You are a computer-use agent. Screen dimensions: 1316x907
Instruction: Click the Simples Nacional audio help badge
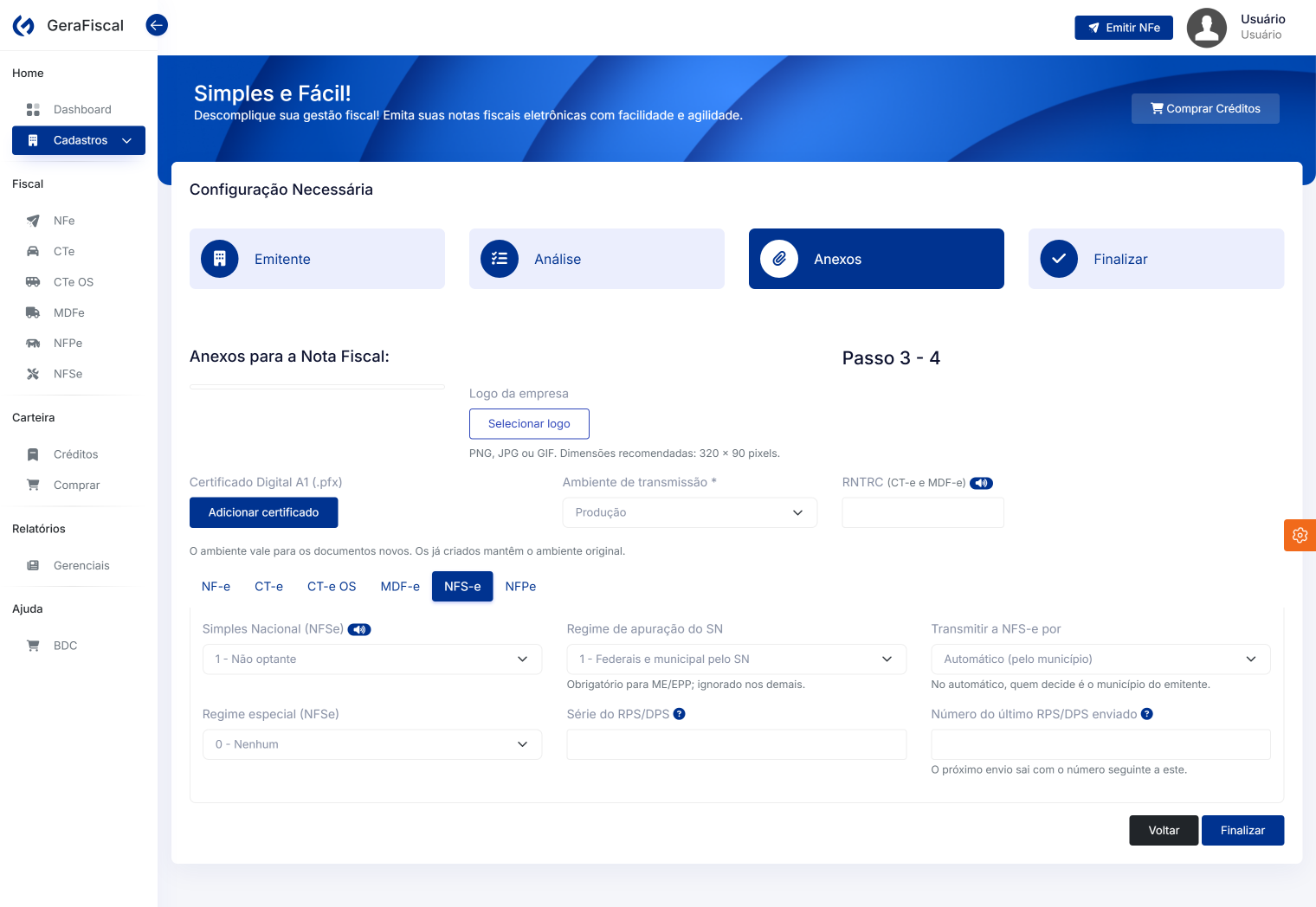pyautogui.click(x=359, y=629)
